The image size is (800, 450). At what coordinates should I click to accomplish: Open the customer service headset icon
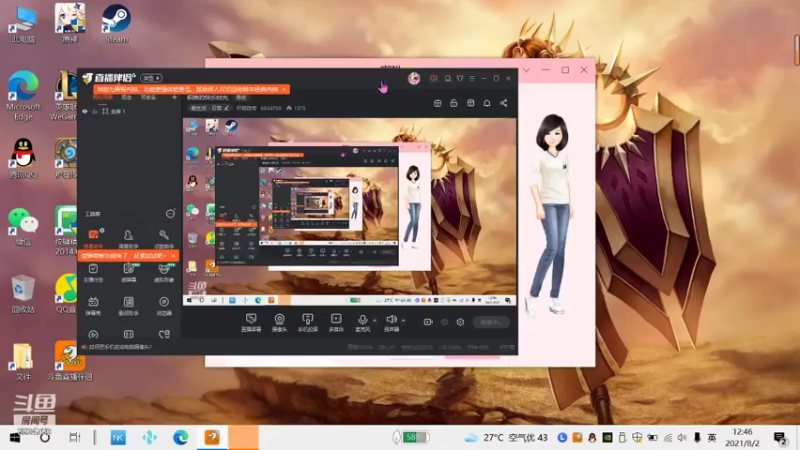point(447,79)
